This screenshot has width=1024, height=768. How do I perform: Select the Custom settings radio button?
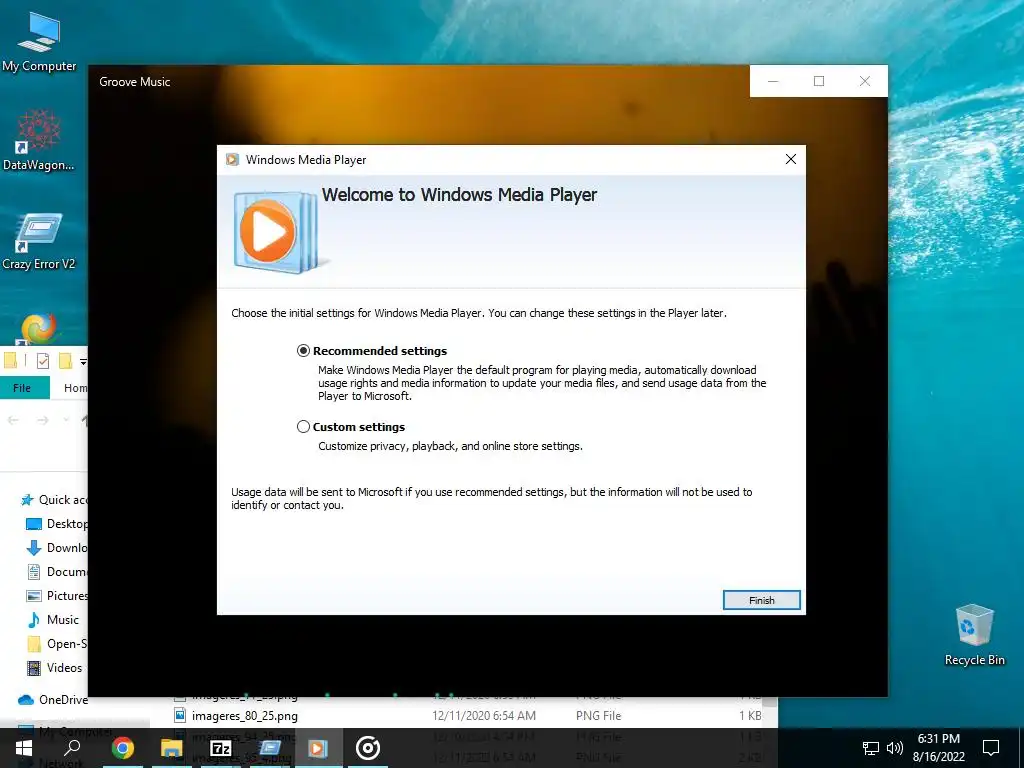[304, 426]
